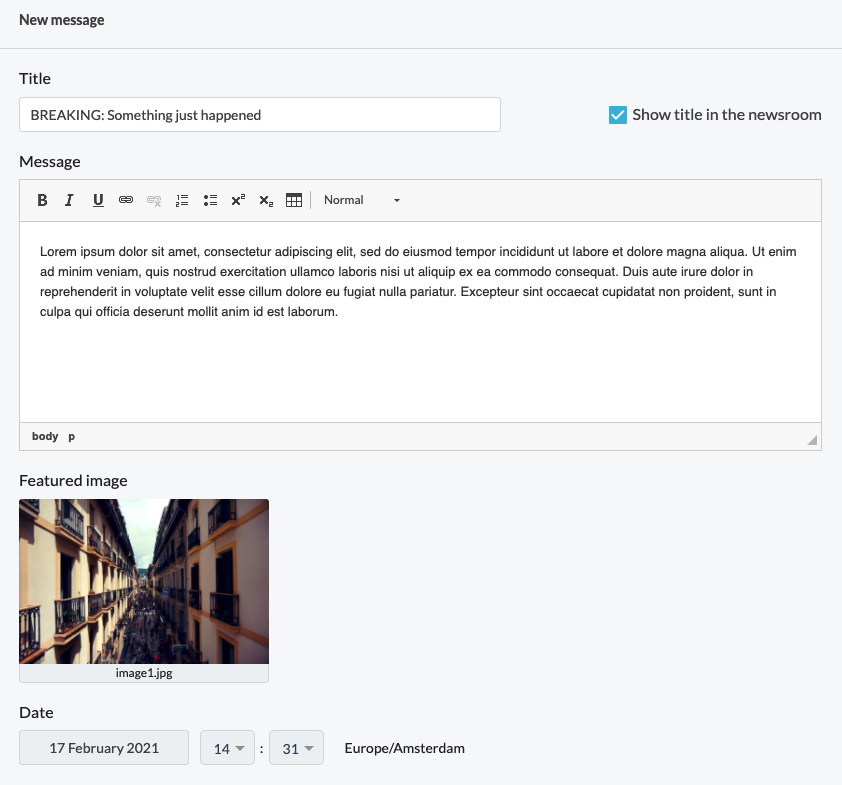Open the hour dropdown showing 14
This screenshot has height=785, width=842.
pos(227,748)
